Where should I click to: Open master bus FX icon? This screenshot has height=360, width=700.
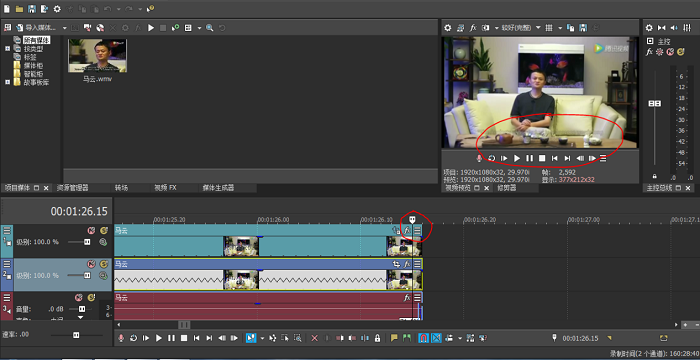649,52
